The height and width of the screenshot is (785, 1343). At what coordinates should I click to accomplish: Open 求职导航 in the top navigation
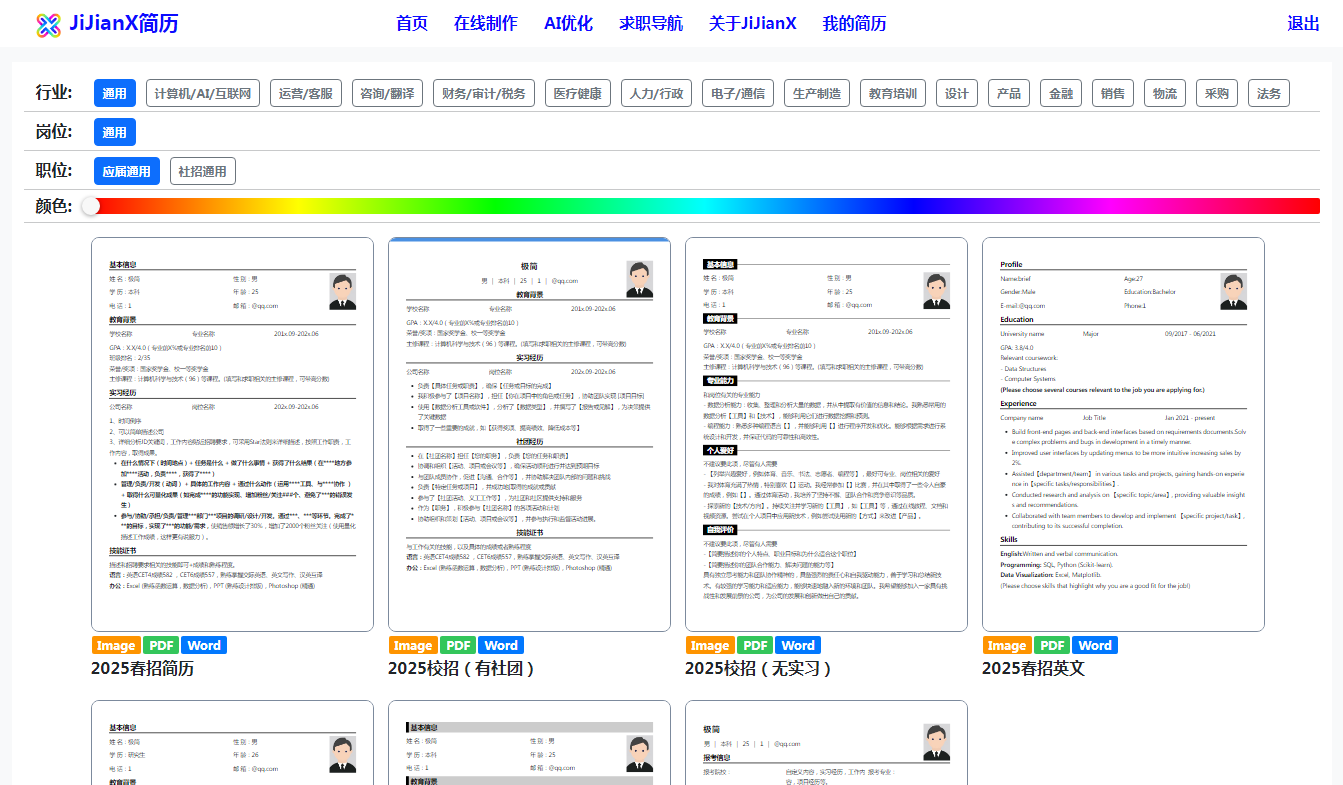tap(650, 24)
